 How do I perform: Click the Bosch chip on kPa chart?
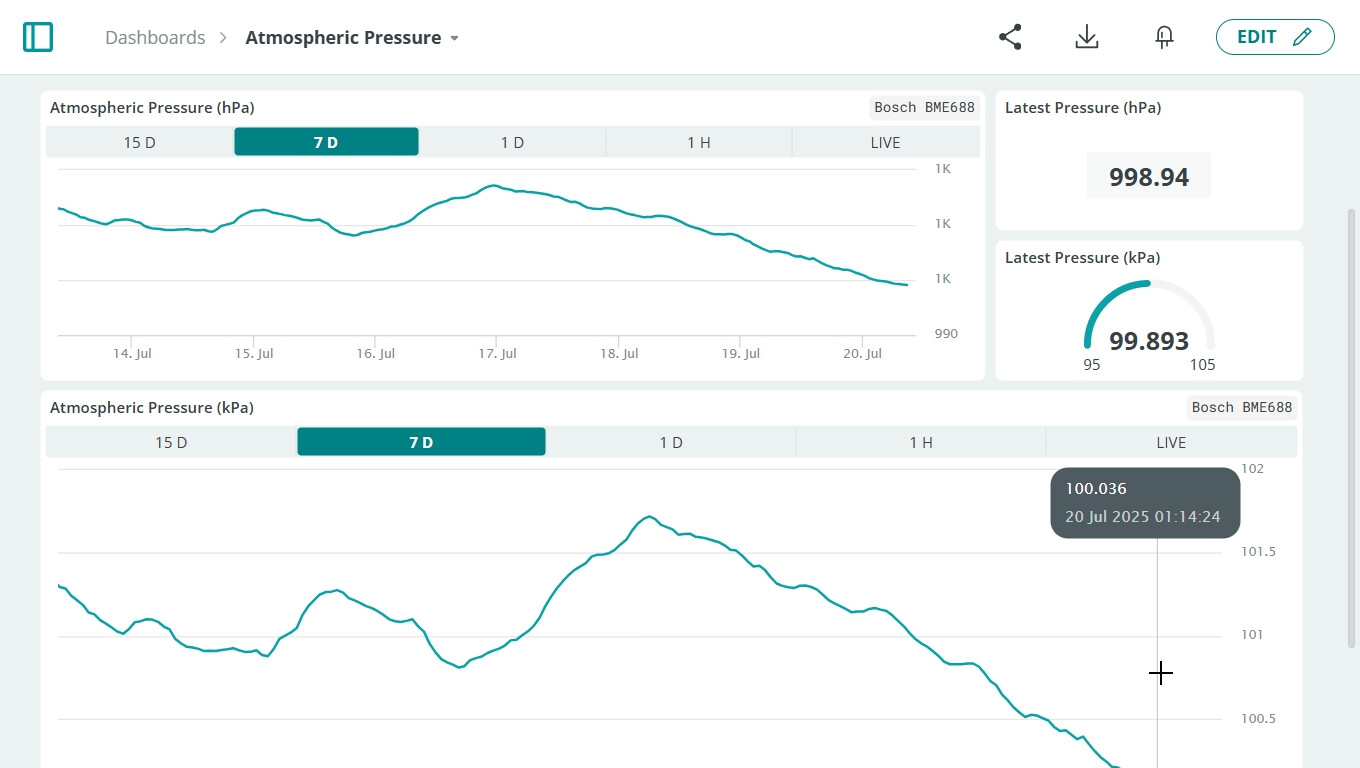[x=1212, y=407]
